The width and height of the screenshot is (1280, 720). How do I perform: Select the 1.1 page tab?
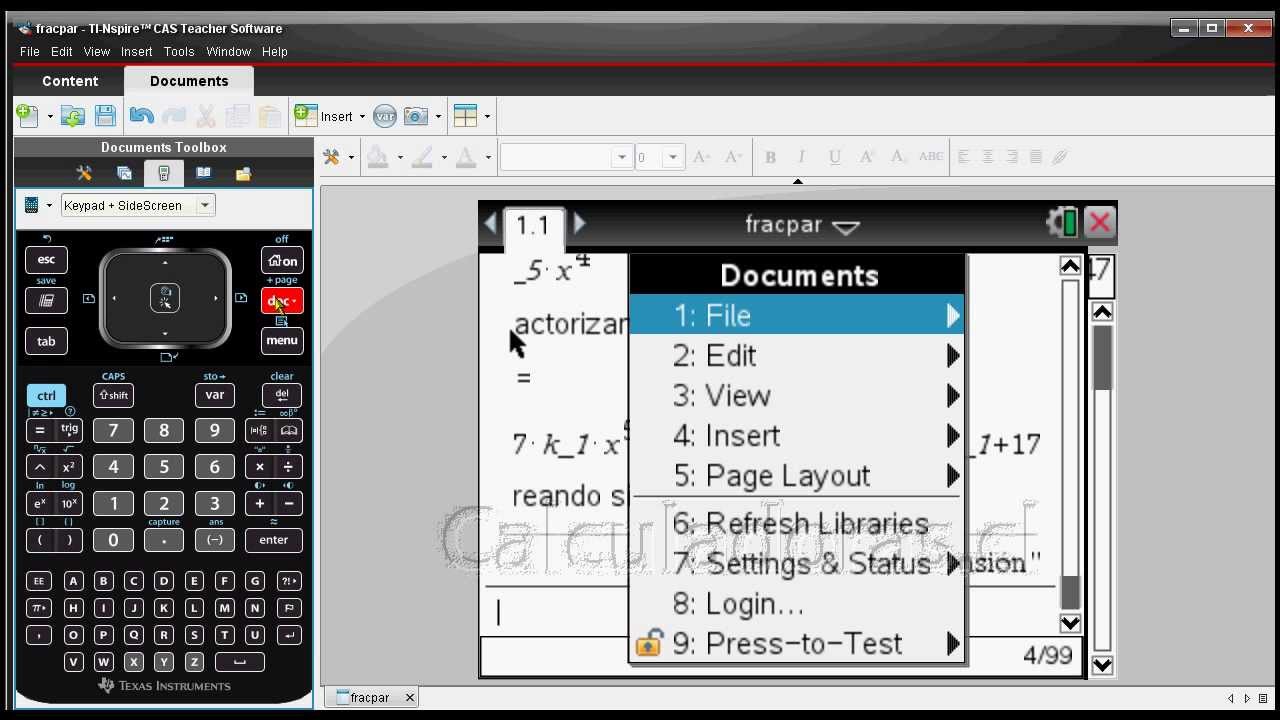click(532, 225)
